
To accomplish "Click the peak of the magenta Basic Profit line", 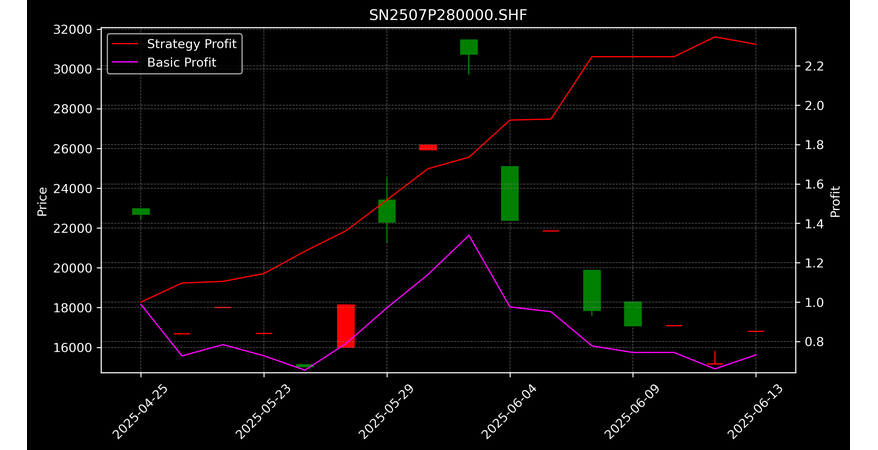I will [x=469, y=236].
